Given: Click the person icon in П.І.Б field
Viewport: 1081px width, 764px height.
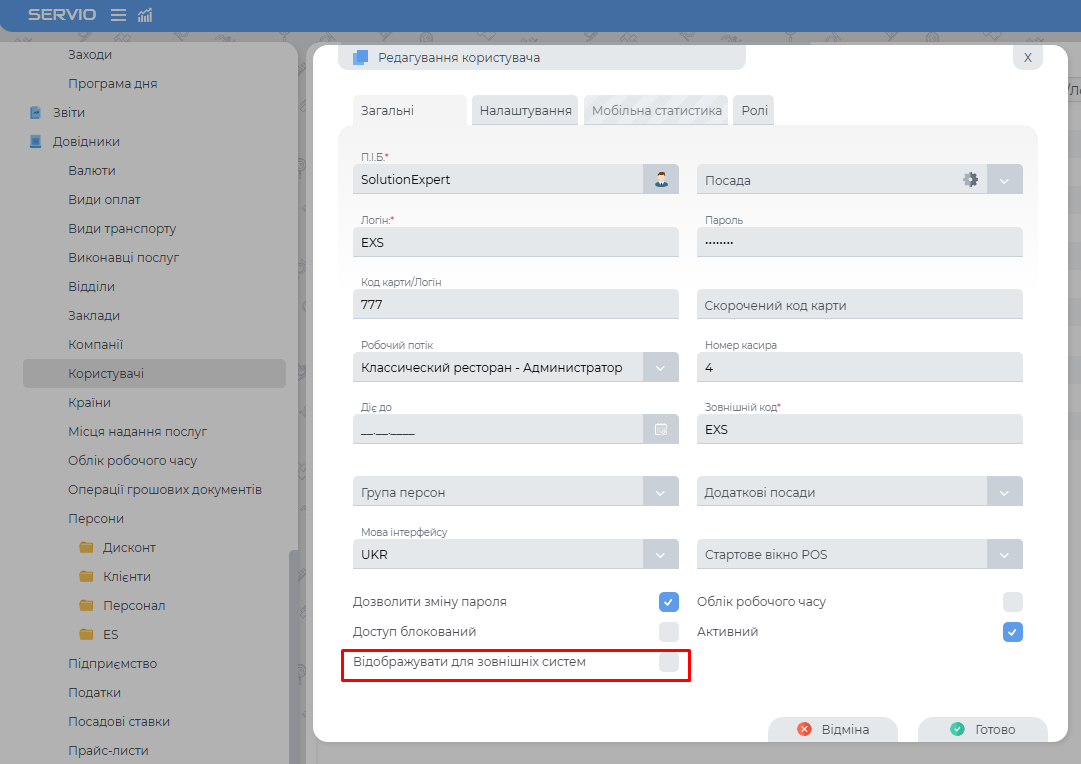Looking at the screenshot, I should (661, 180).
